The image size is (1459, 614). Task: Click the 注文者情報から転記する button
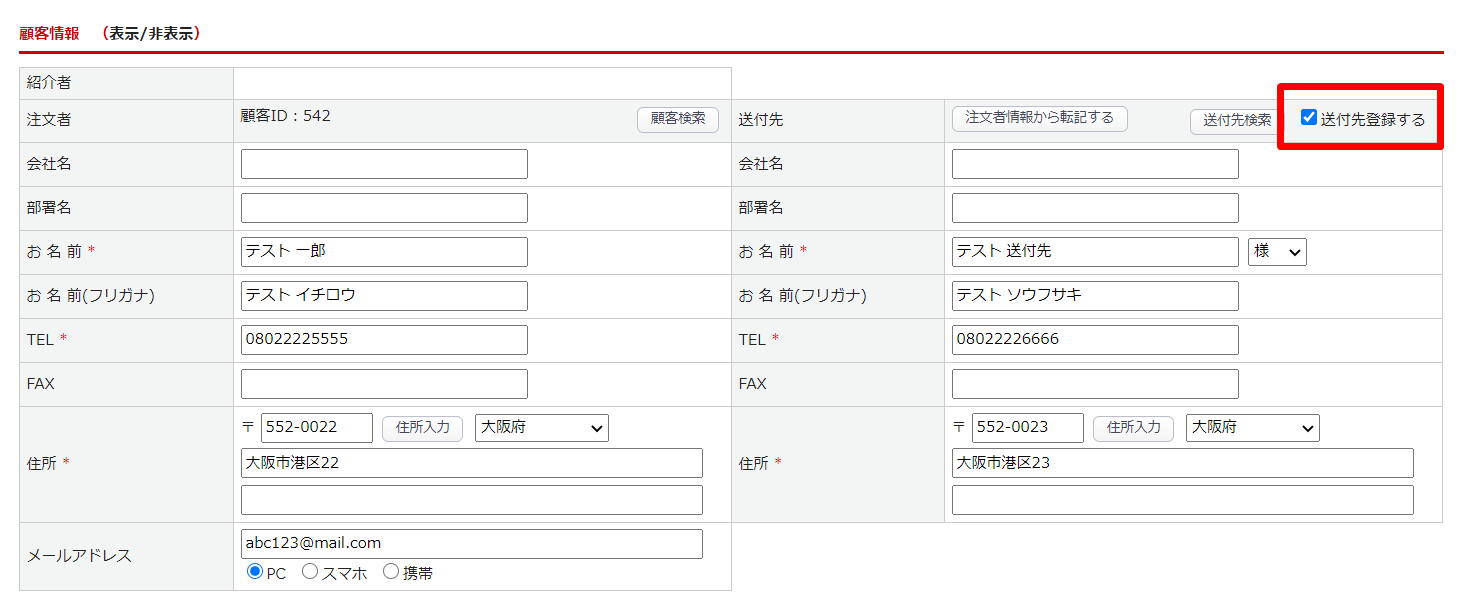tap(1039, 118)
